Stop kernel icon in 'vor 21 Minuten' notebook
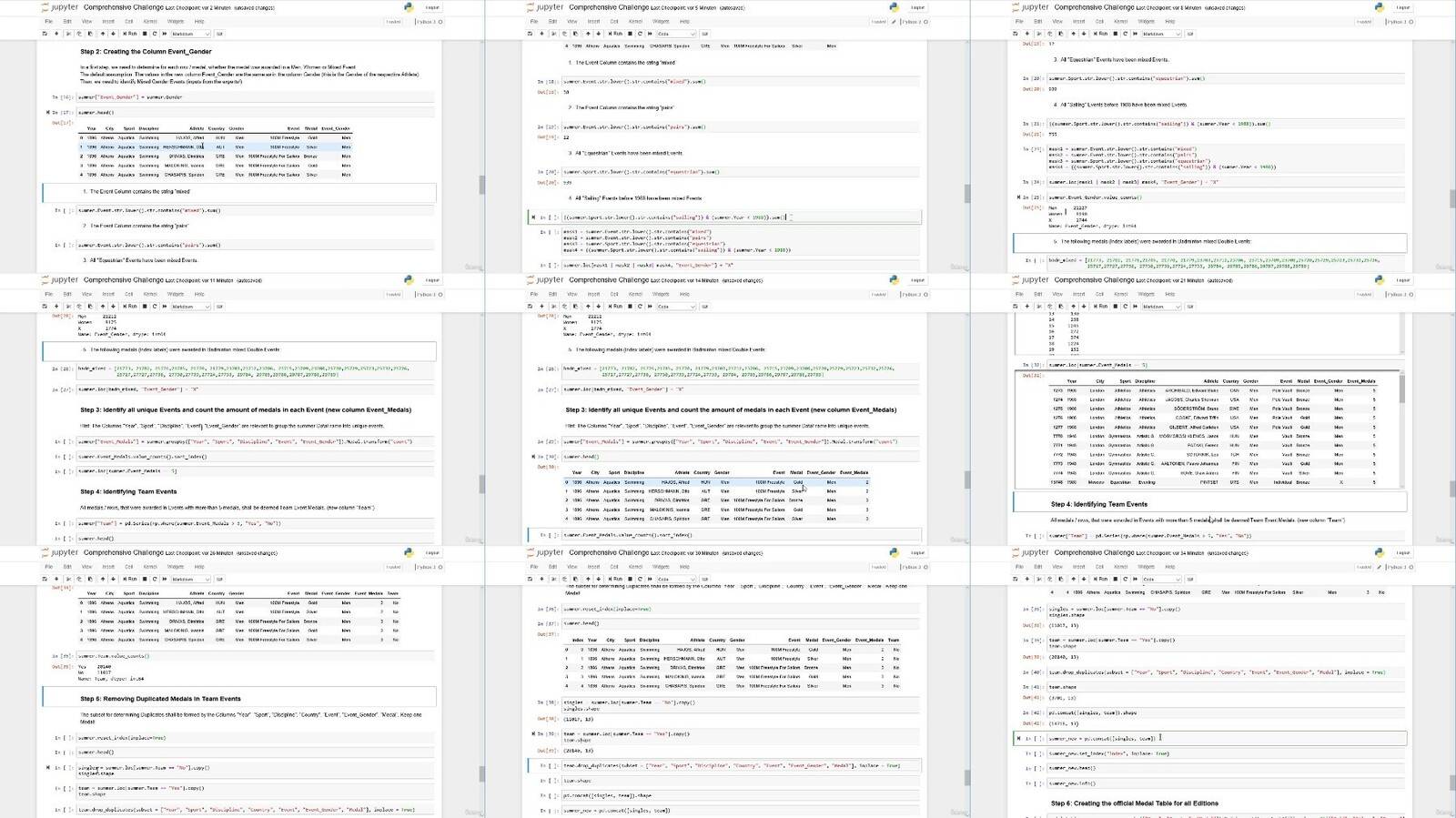Viewport: 1456px width, 818px height. point(1115,307)
